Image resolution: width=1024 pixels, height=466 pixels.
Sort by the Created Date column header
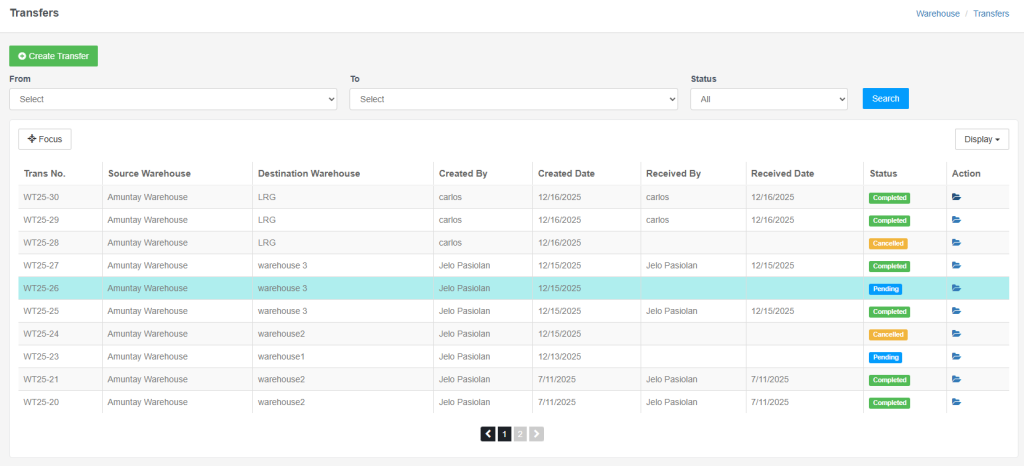[566, 173]
